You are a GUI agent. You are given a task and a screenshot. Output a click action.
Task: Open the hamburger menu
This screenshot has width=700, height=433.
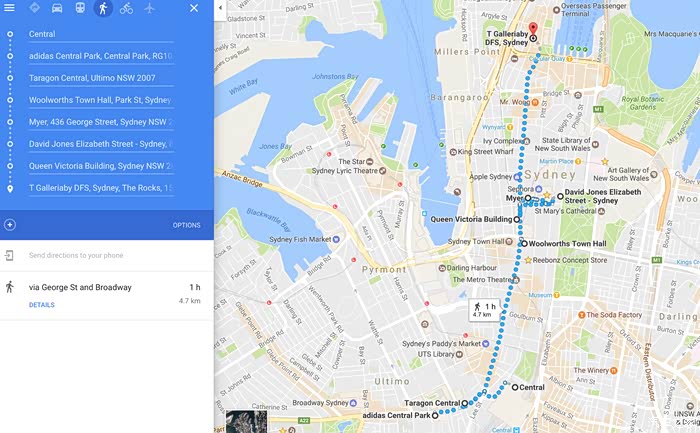9,8
